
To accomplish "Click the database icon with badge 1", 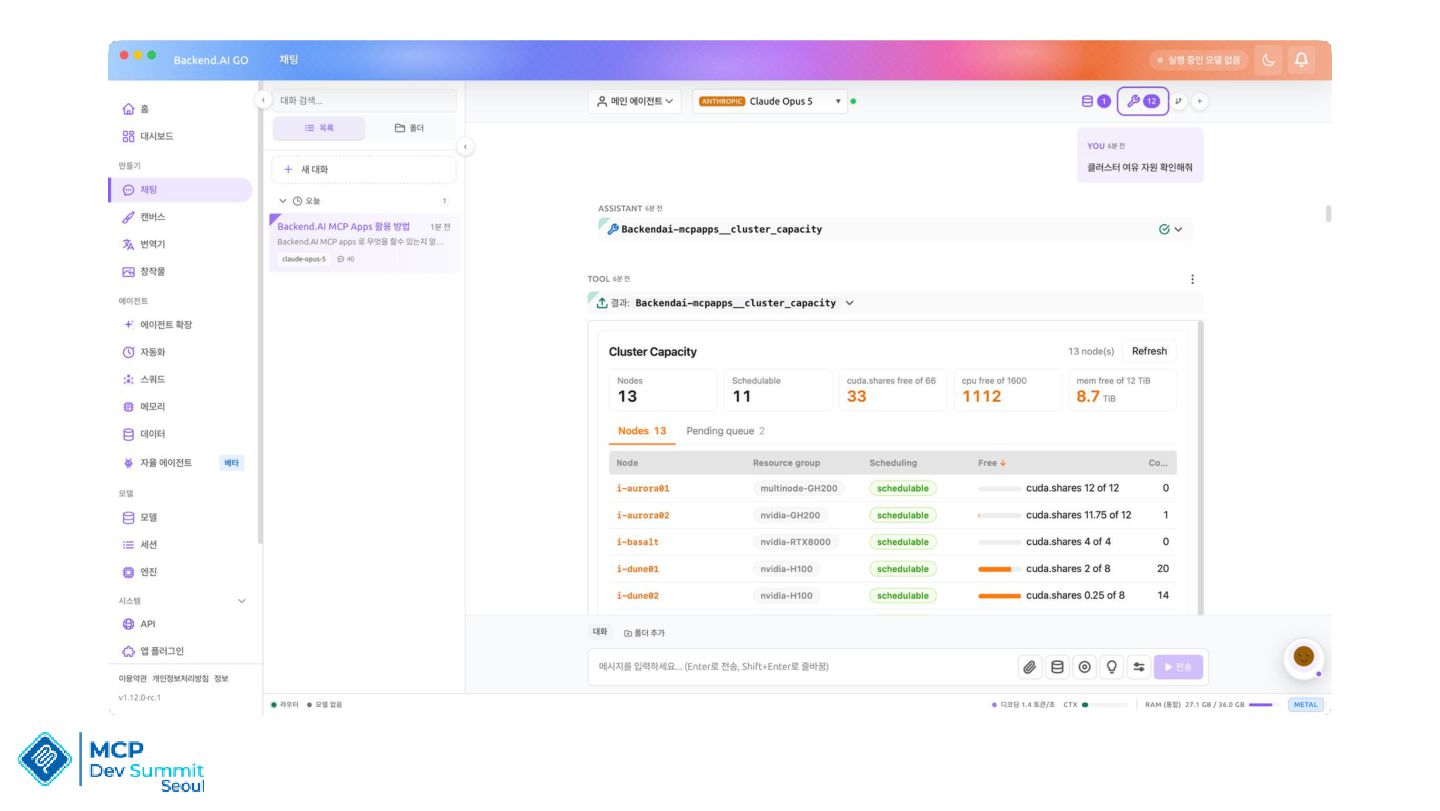I will click(x=1096, y=101).
